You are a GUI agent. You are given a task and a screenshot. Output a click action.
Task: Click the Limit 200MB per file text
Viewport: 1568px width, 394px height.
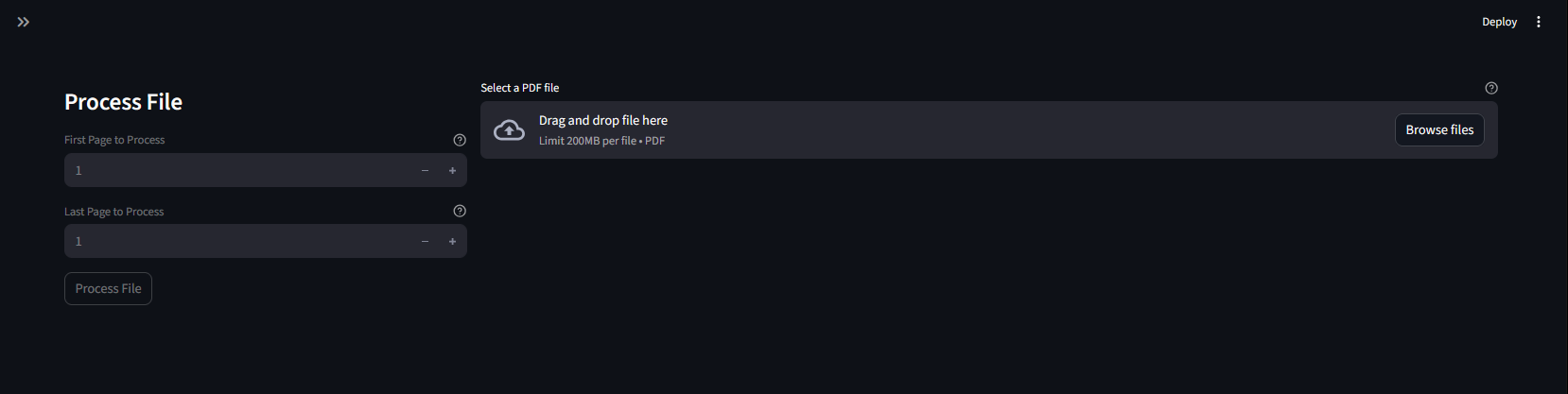point(587,141)
